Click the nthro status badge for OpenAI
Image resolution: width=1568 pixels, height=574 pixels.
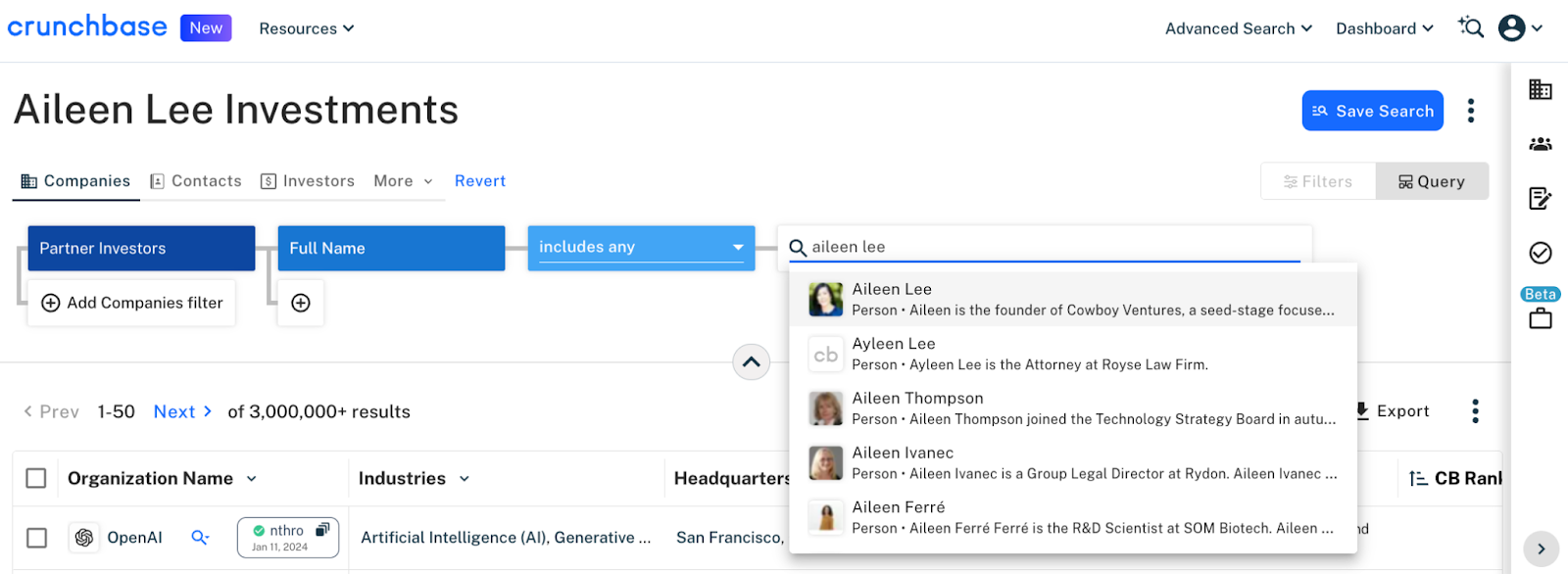coord(288,538)
